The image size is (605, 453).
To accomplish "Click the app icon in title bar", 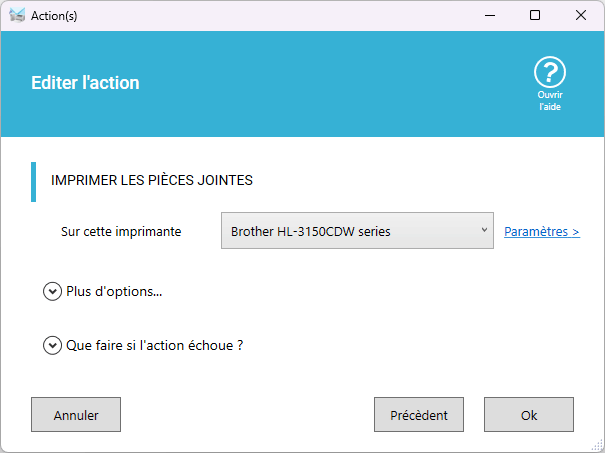I will (x=17, y=15).
